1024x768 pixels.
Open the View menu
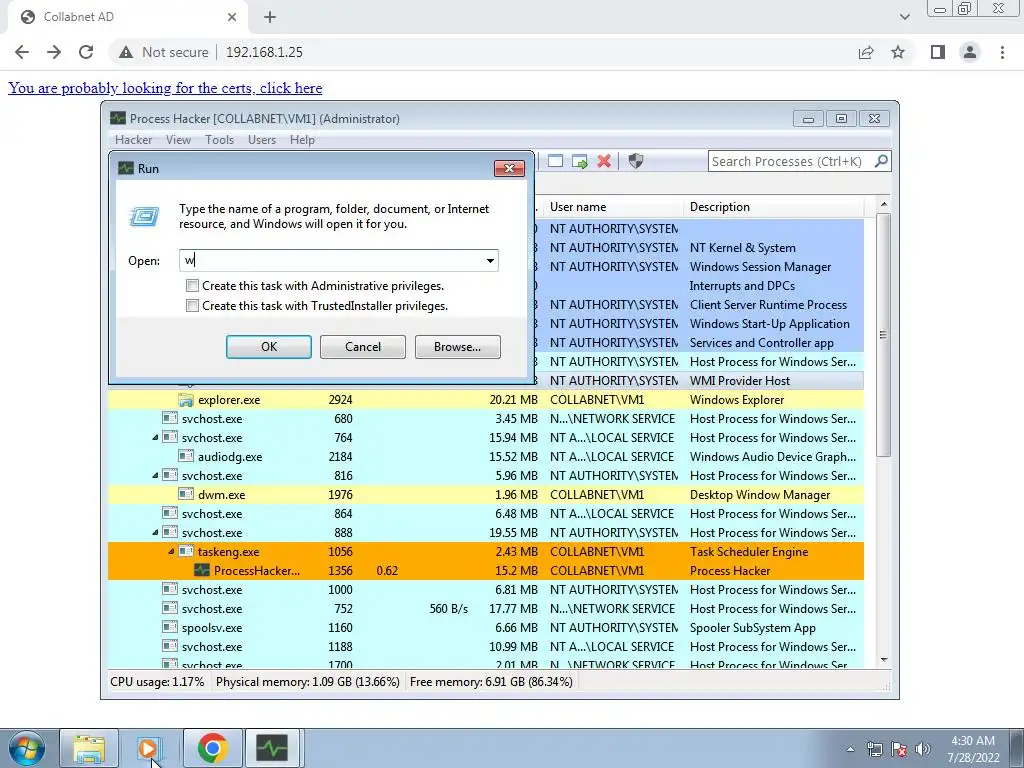(x=178, y=140)
